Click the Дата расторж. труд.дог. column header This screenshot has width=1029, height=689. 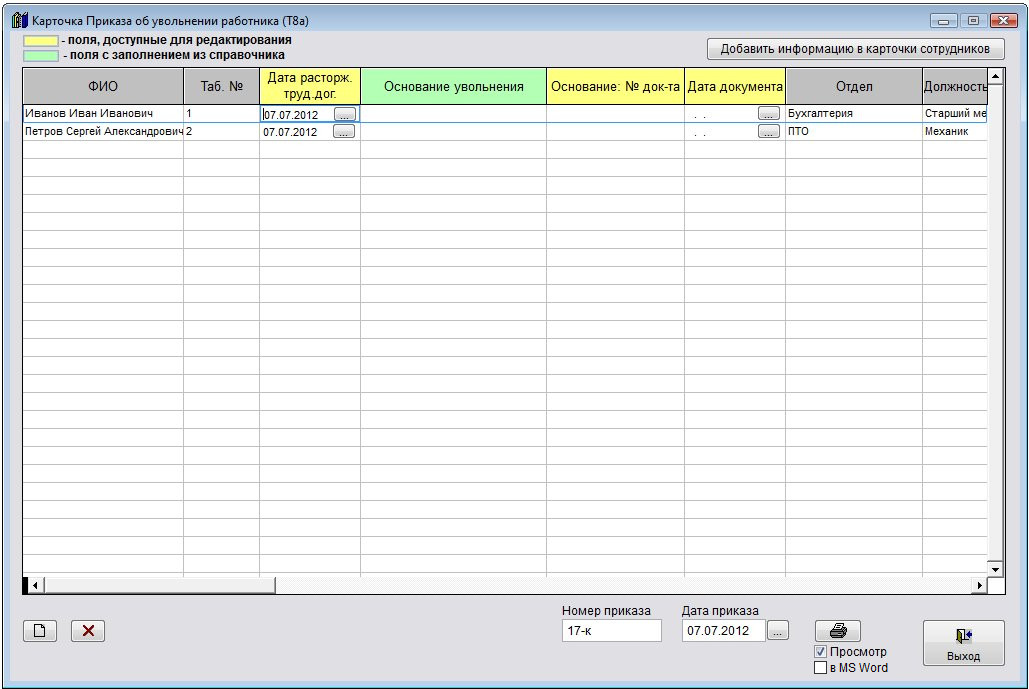click(x=310, y=86)
